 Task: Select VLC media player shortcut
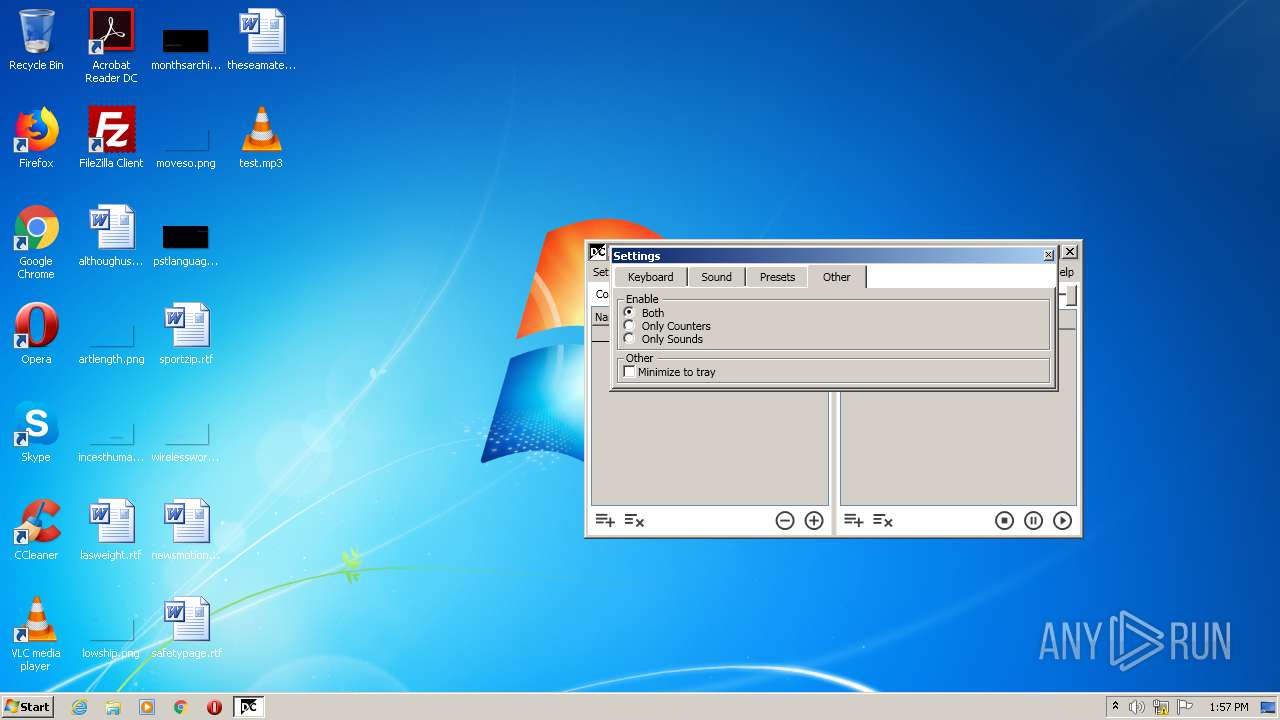36,635
